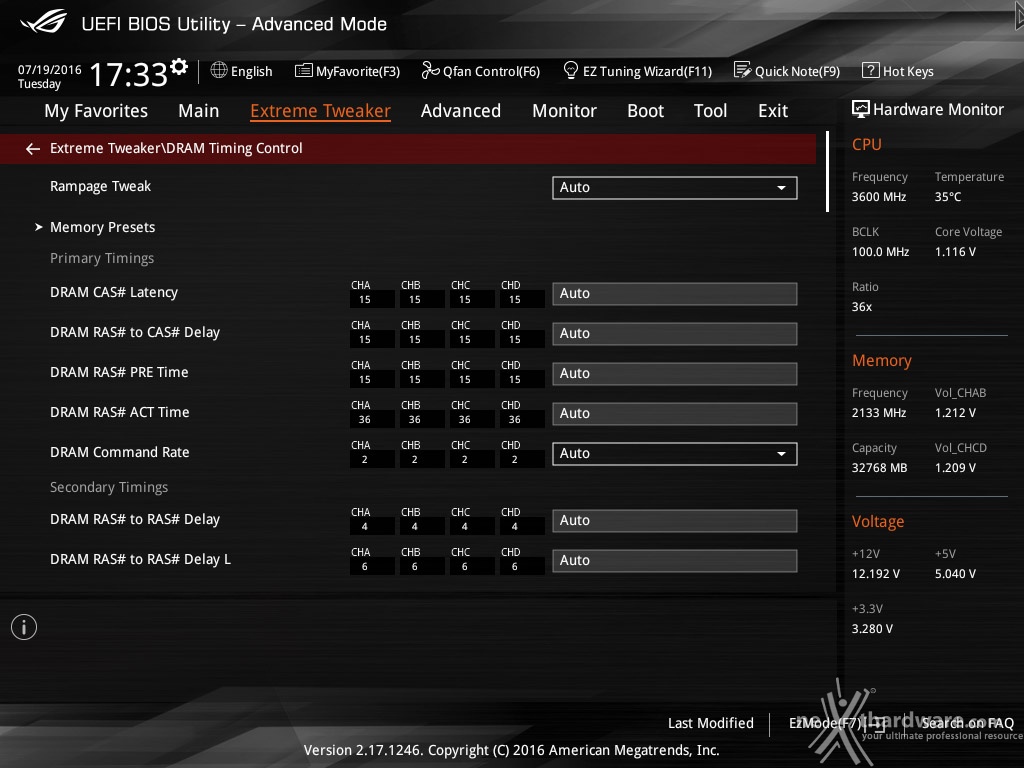Click the Extreme Tweaker\DRAM Timing Control breadcrumb
Image resolution: width=1024 pixels, height=768 pixels.
coord(176,148)
